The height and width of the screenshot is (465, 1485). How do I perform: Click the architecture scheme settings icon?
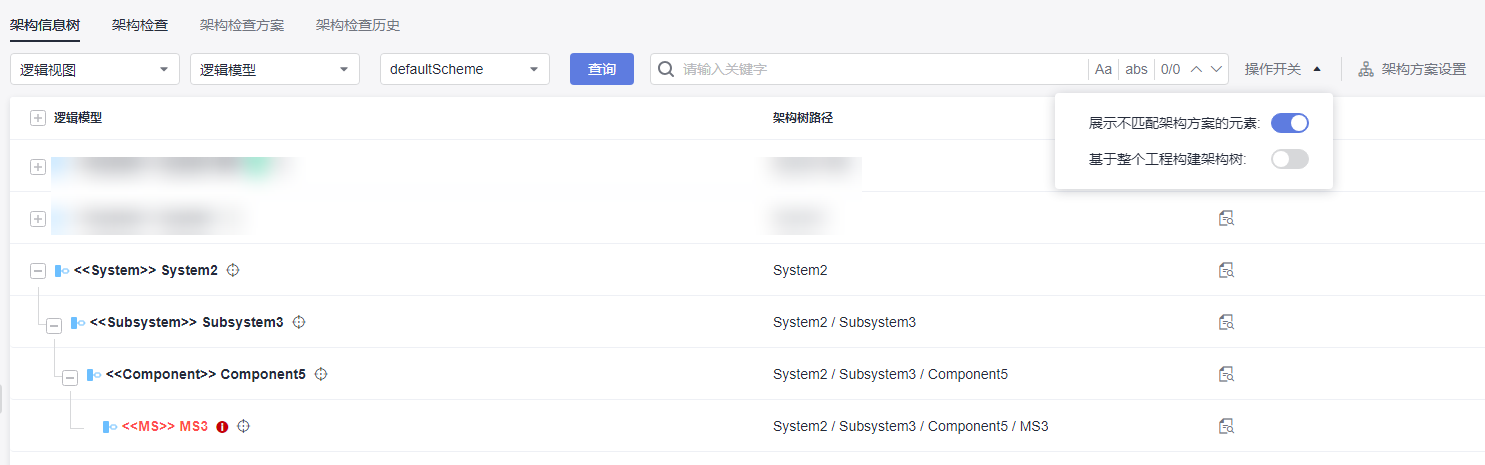coord(1366,70)
